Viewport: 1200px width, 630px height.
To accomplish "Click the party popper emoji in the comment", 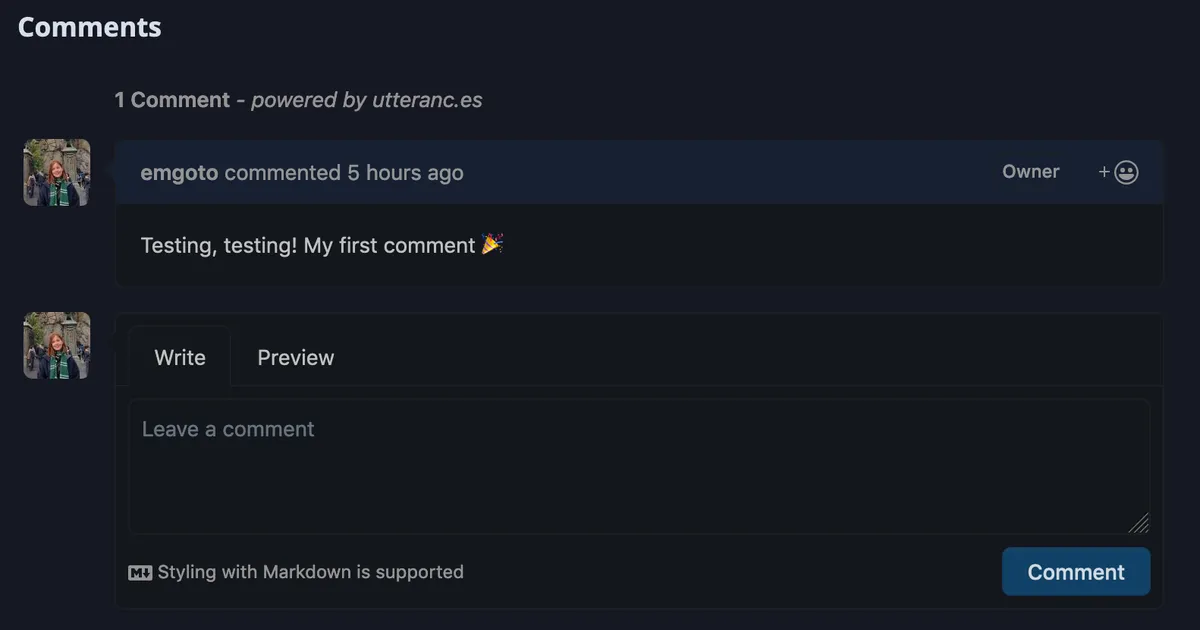I will pos(492,243).
